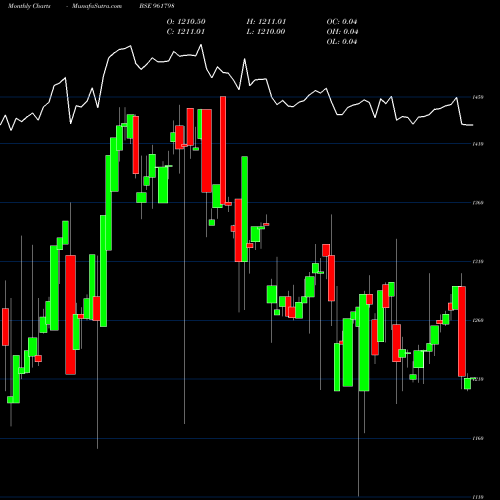Select the close value 'C: 1211.01'
Viewport: 500px width, 500px height.
186,32
